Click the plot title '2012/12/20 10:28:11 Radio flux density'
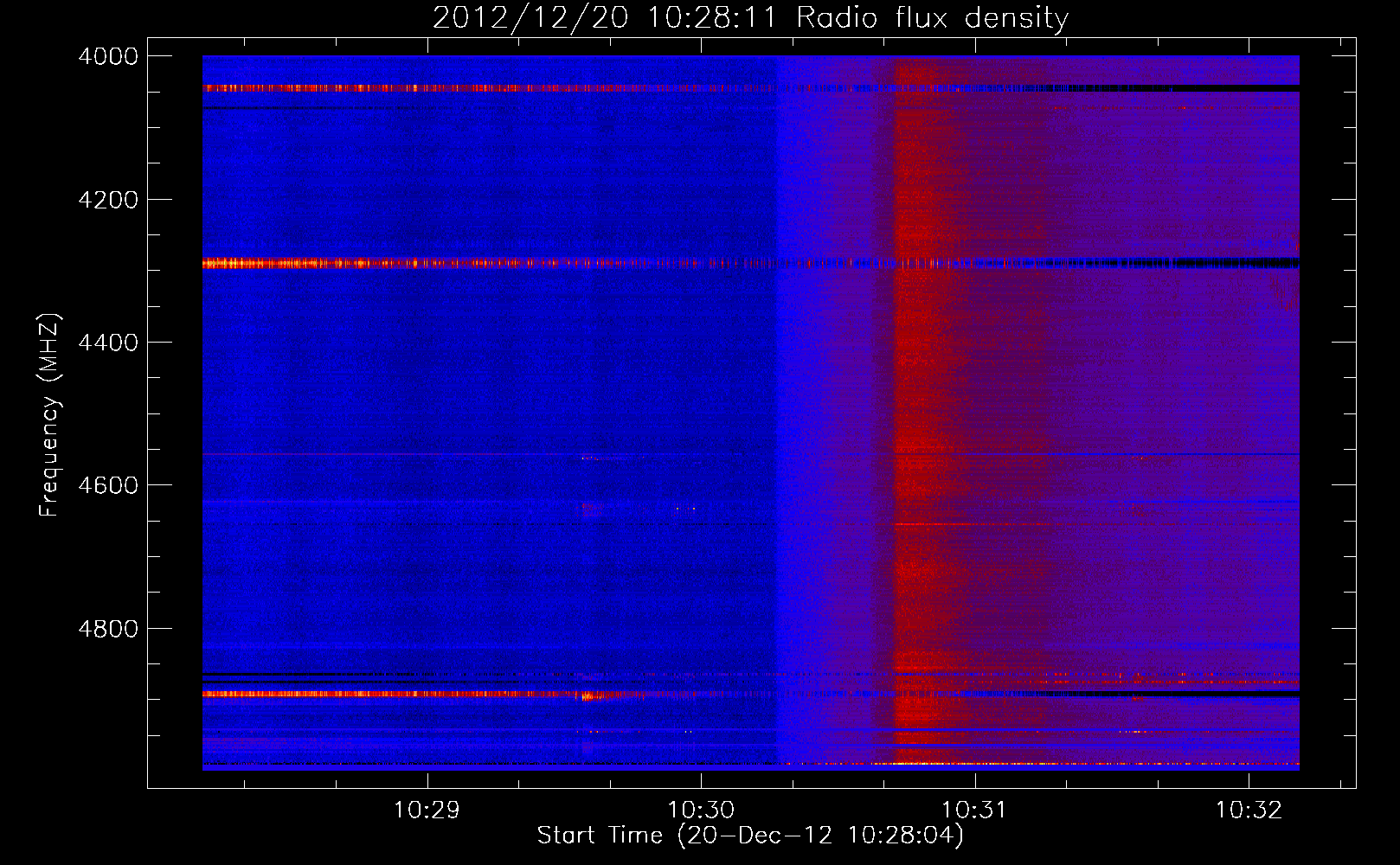Image resolution: width=1400 pixels, height=865 pixels. click(750, 17)
